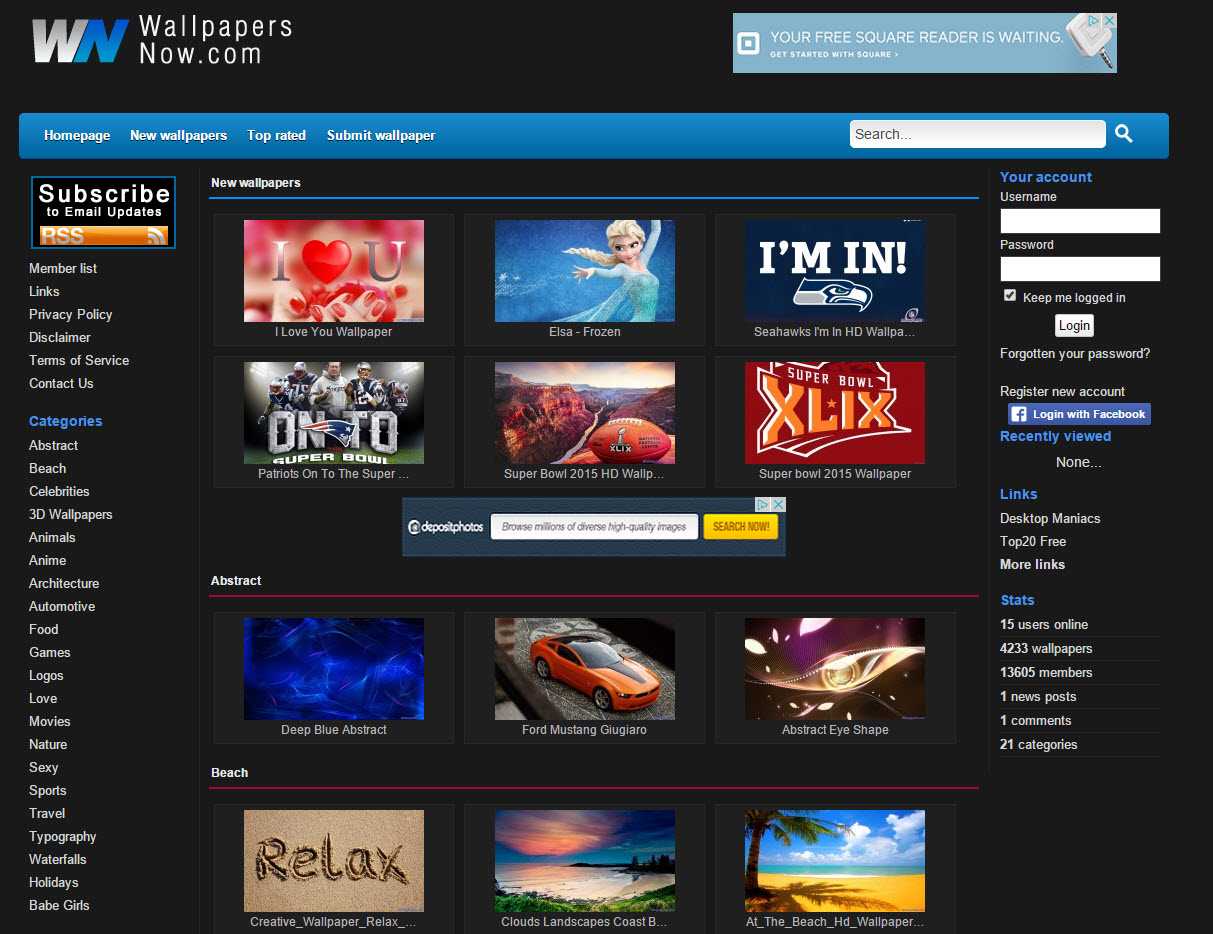Open Register new account link
Viewport: 1213px width, 934px height.
coord(1062,392)
